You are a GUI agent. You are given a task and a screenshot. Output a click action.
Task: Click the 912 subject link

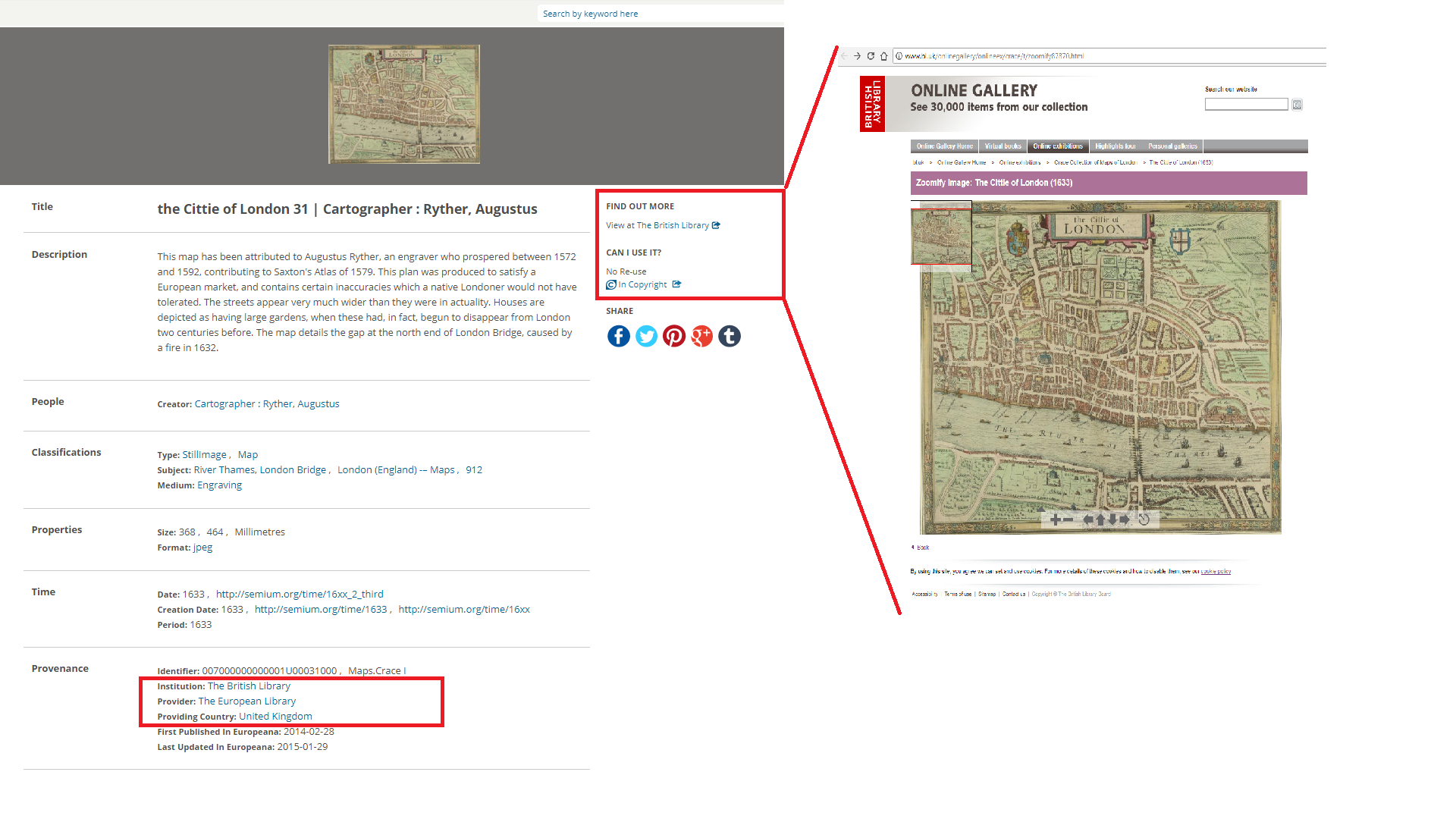click(x=474, y=470)
